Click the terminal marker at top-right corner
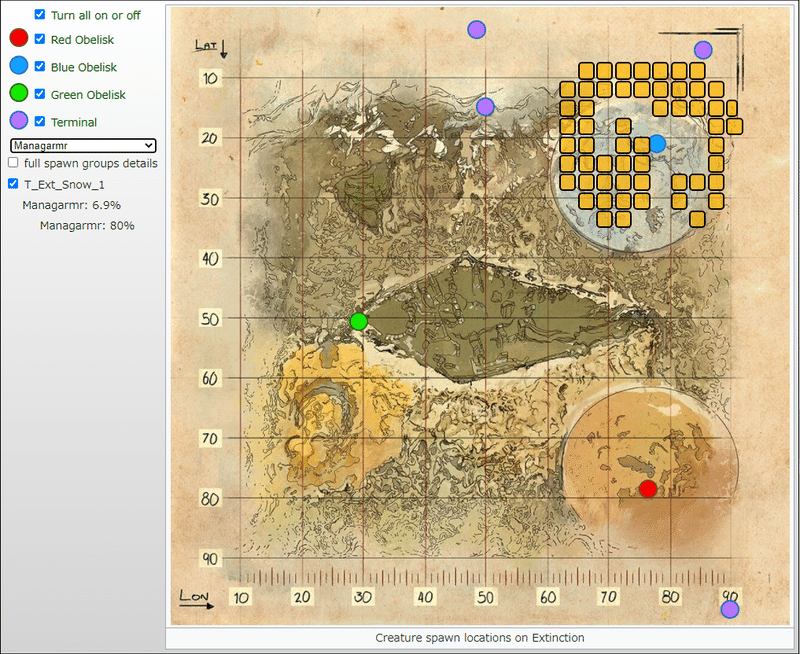The image size is (800, 654). [x=703, y=50]
